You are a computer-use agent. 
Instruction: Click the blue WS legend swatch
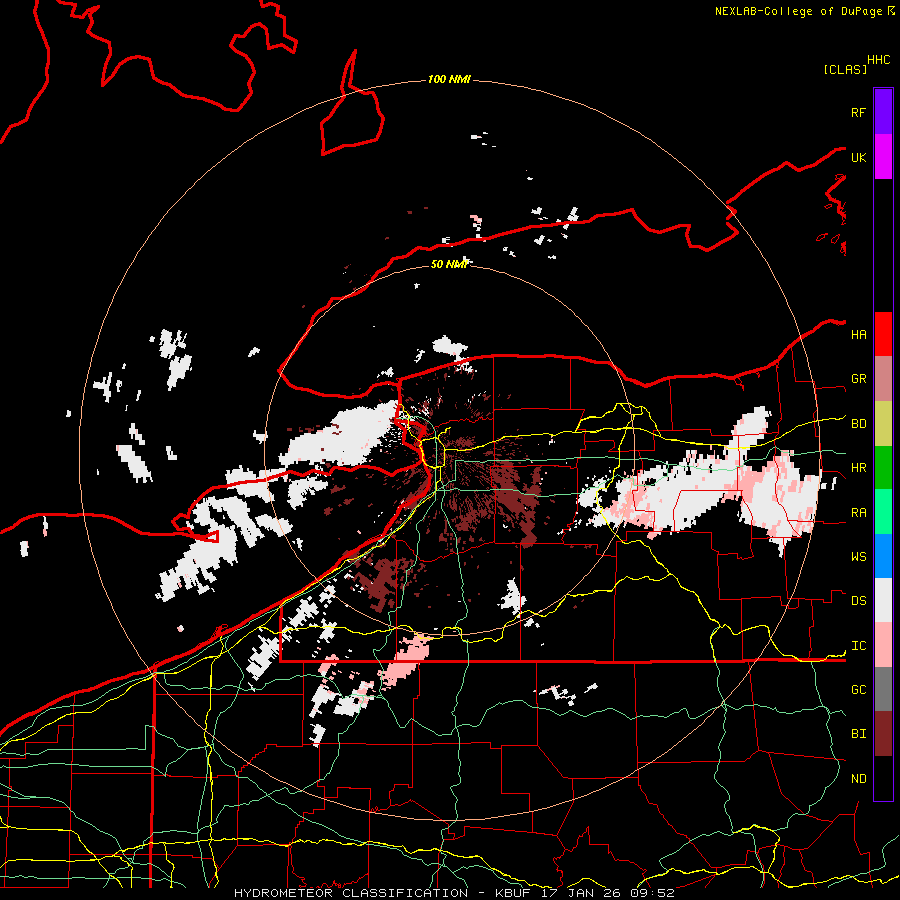click(x=883, y=556)
